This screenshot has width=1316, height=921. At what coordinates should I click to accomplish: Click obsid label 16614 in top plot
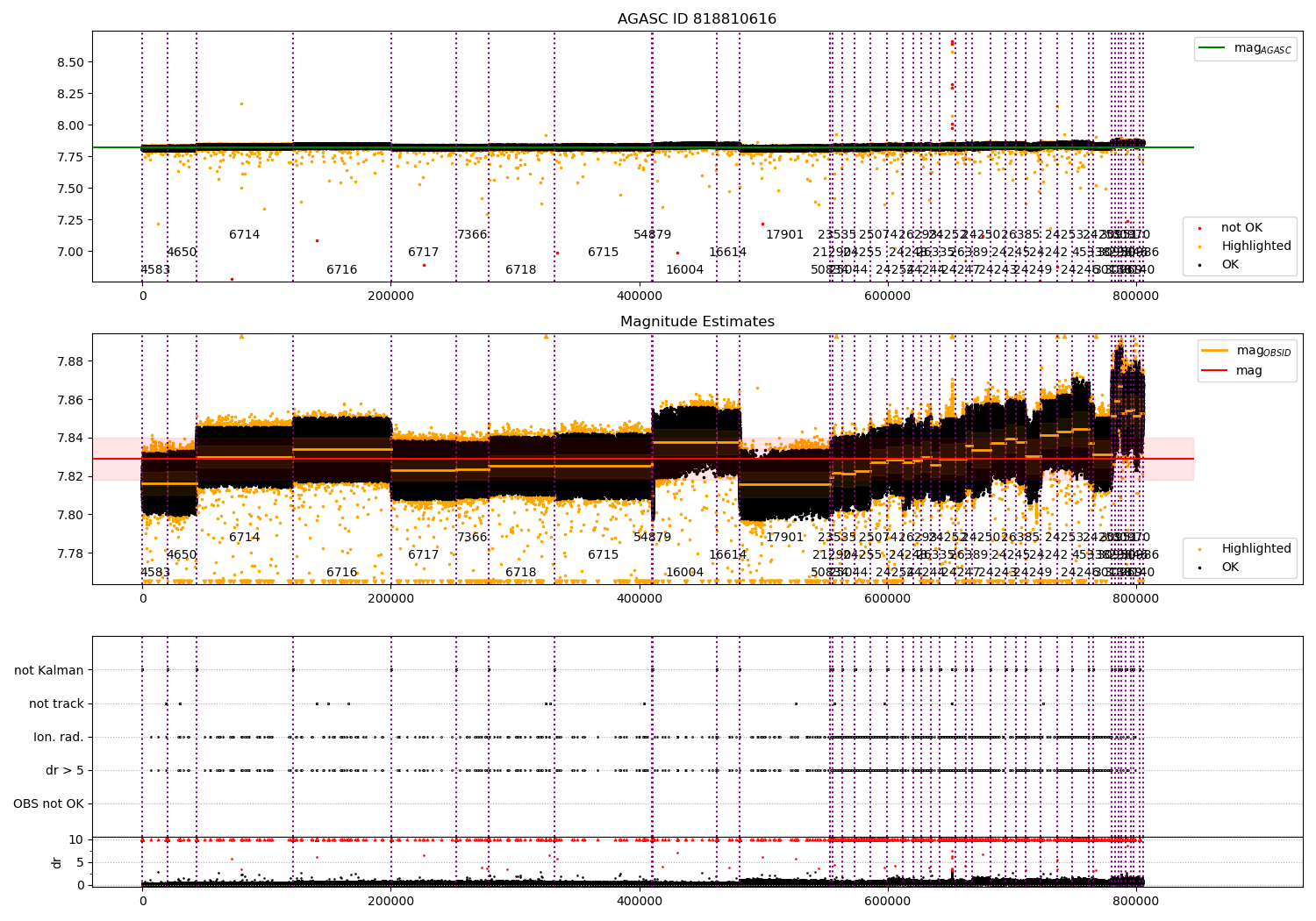tap(728, 253)
